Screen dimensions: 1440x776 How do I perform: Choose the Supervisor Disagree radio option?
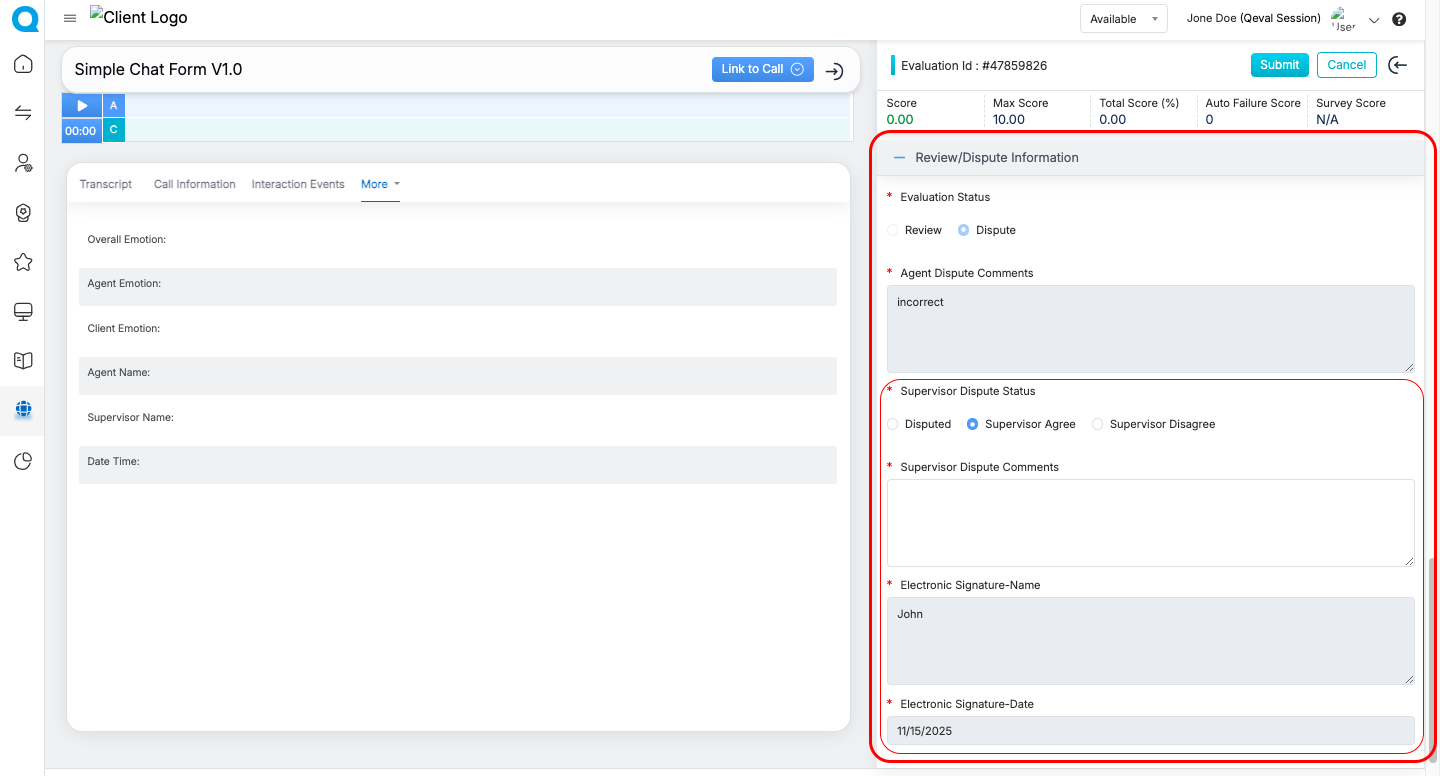1097,424
